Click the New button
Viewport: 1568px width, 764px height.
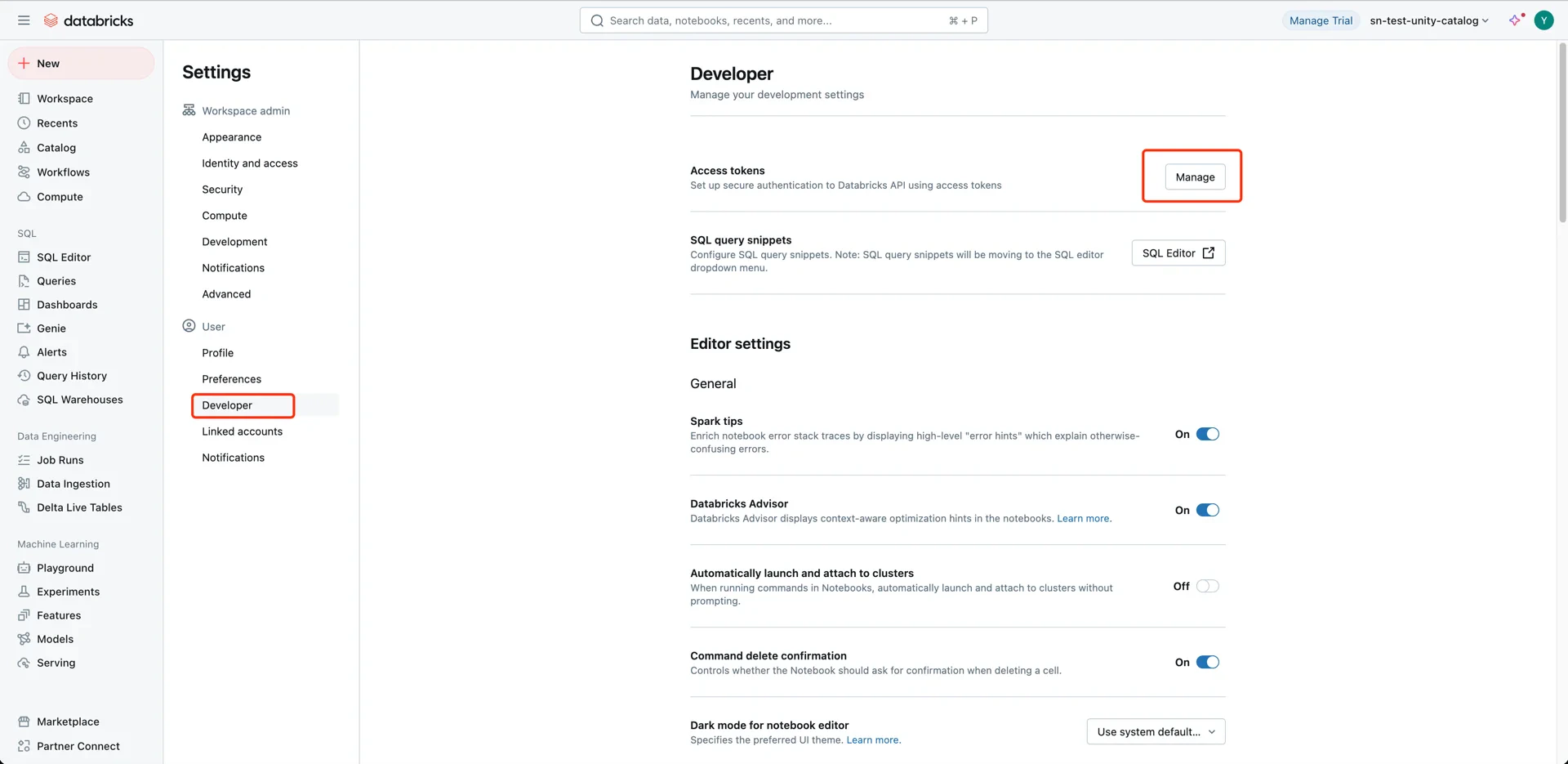coord(81,63)
